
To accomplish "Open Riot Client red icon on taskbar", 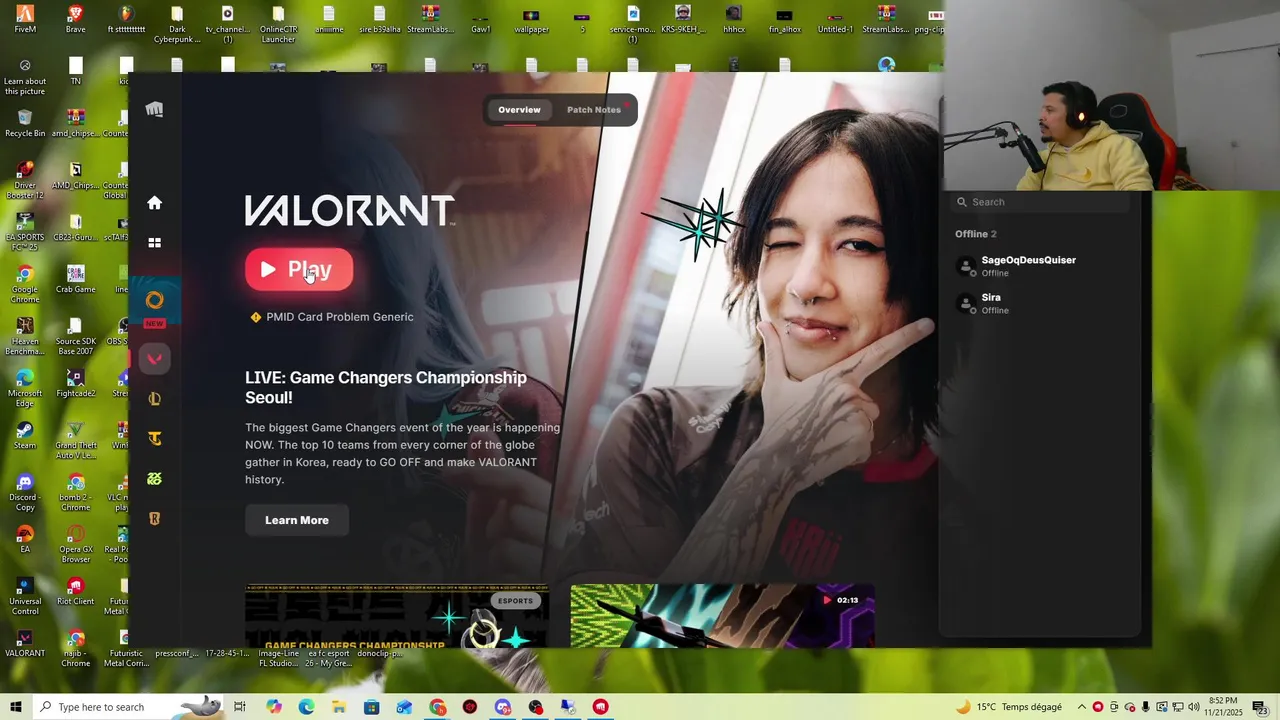I will click(x=600, y=707).
